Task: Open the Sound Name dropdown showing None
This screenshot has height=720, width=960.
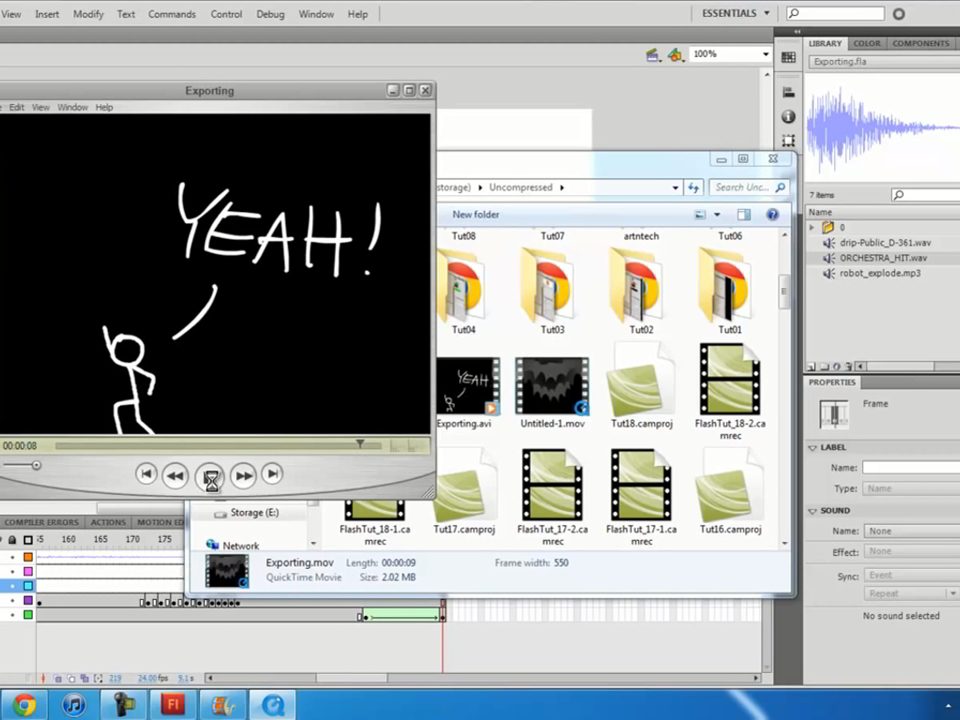Action: pyautogui.click(x=912, y=531)
